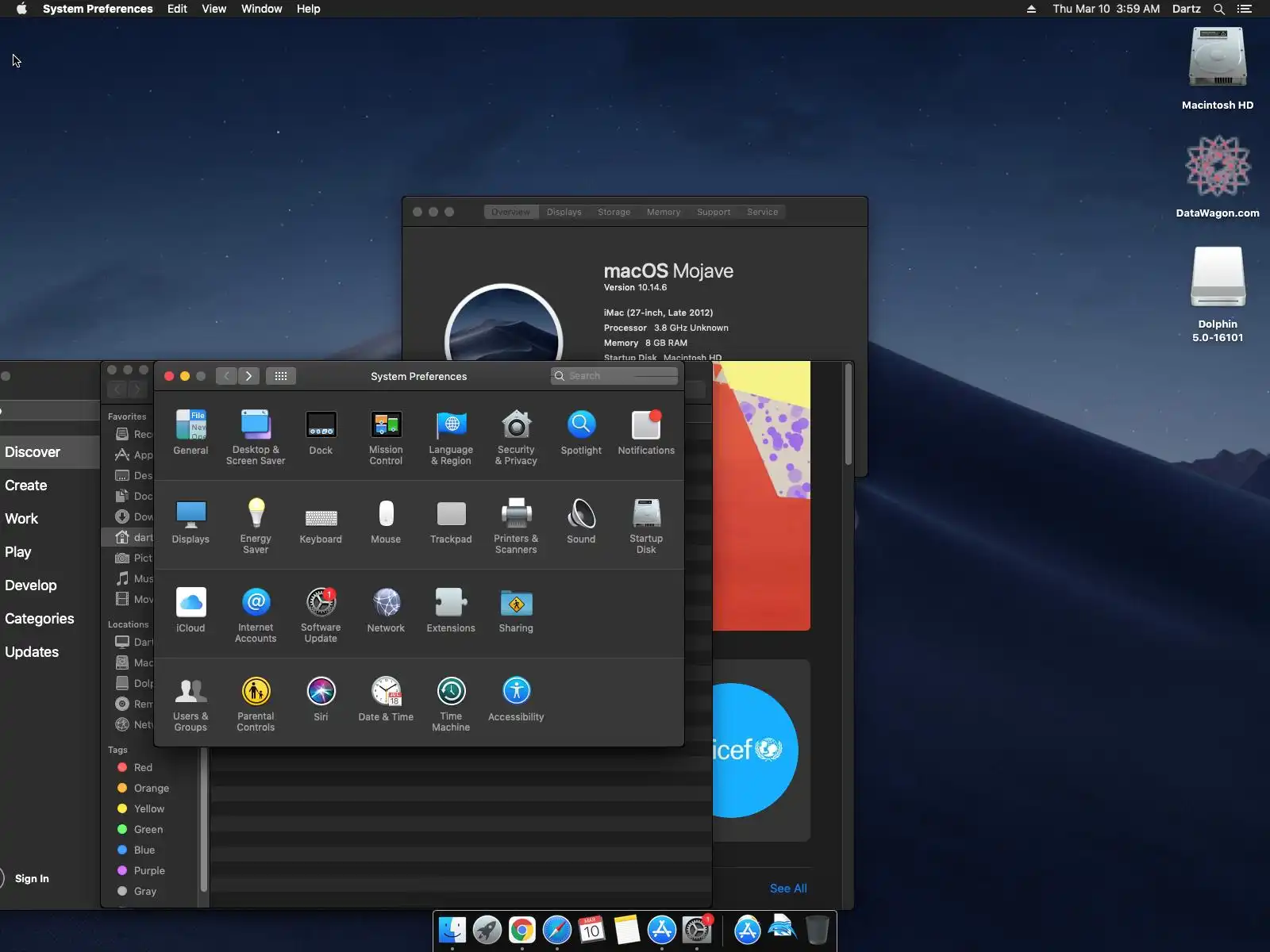Go back in System Preferences toolbar
The width and height of the screenshot is (1270, 952).
pos(226,376)
